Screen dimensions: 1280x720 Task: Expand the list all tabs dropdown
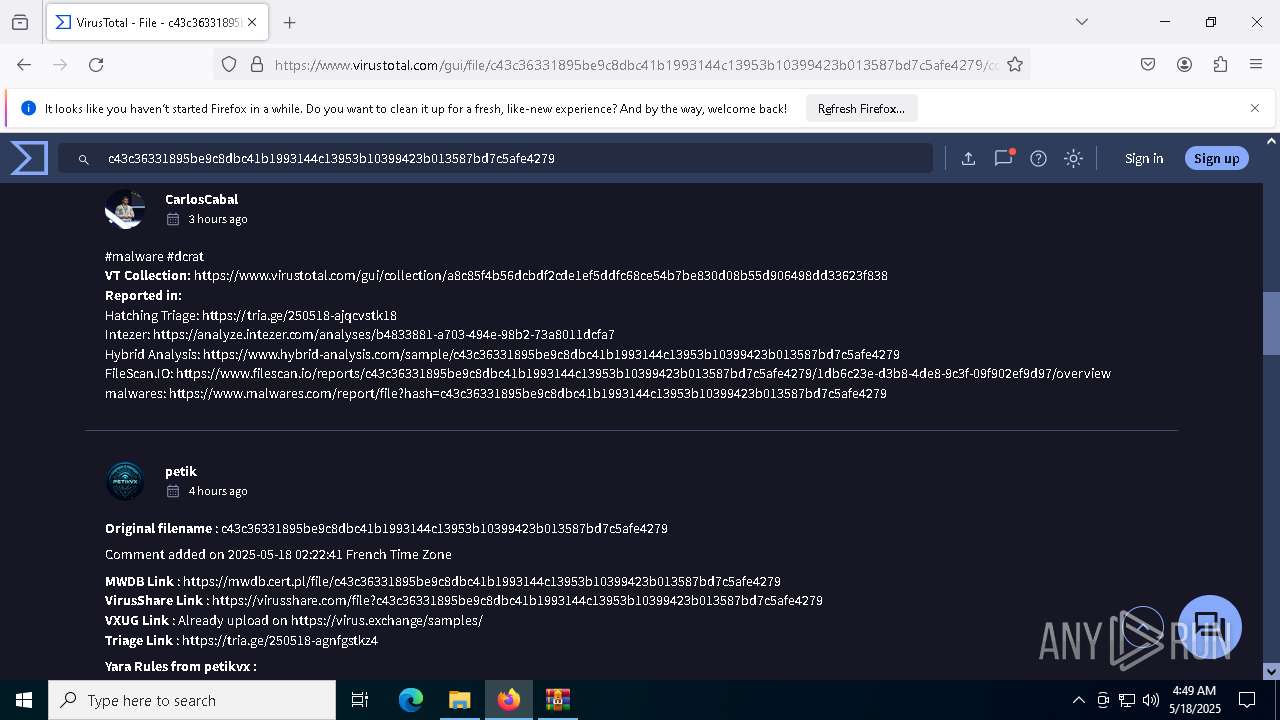(1082, 22)
